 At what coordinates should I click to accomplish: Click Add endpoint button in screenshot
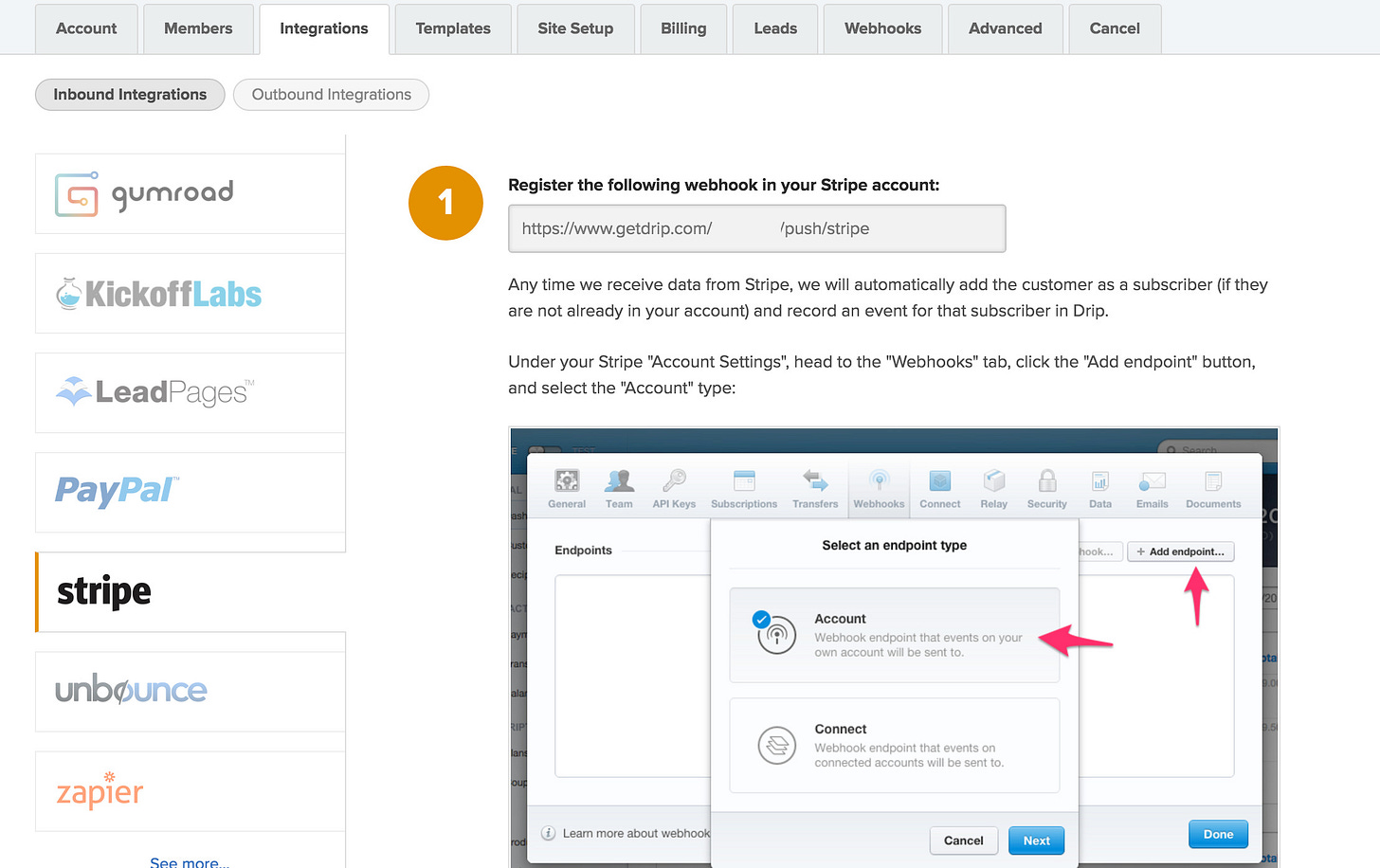(1181, 552)
